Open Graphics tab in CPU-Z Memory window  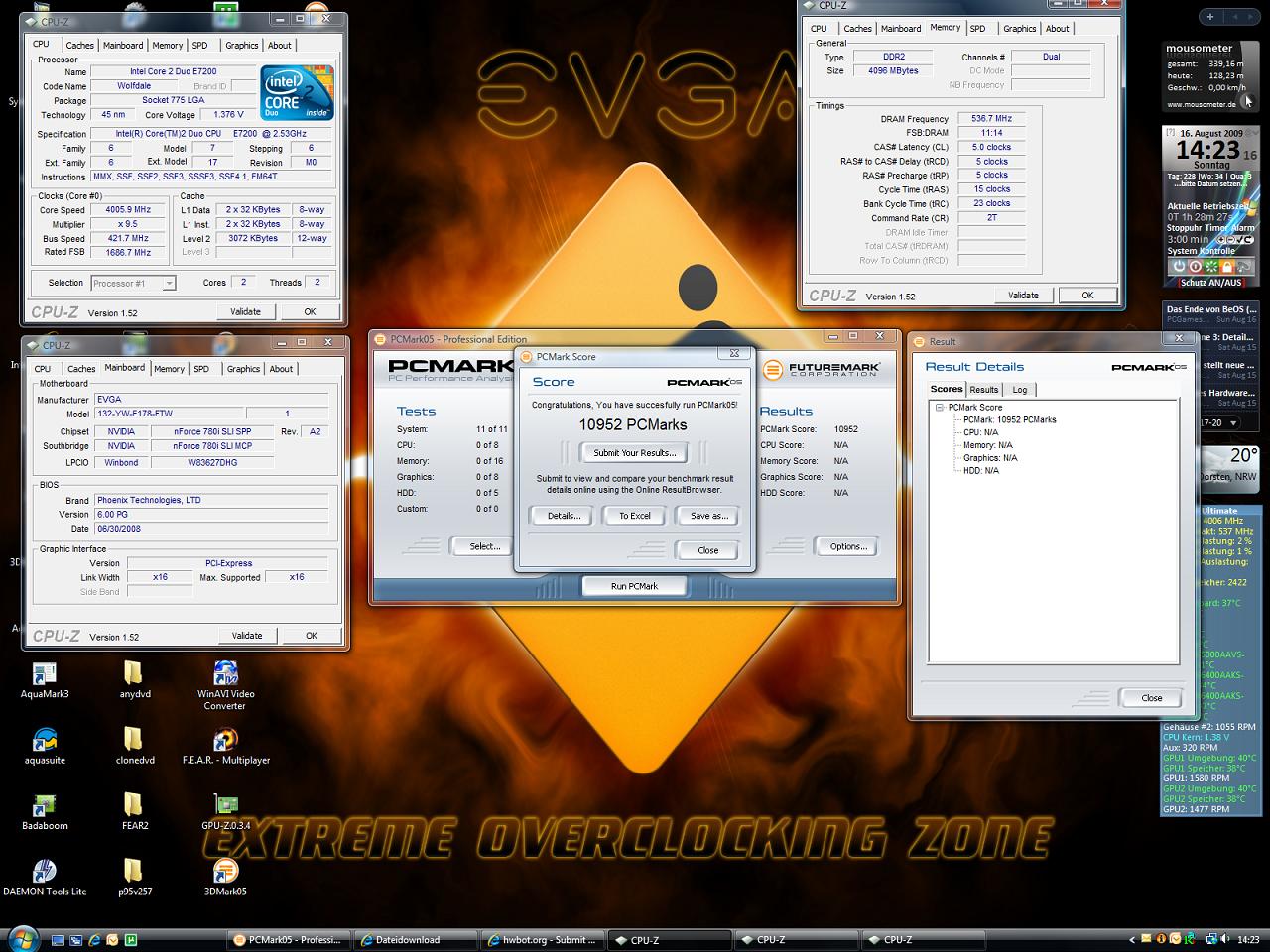click(1019, 29)
